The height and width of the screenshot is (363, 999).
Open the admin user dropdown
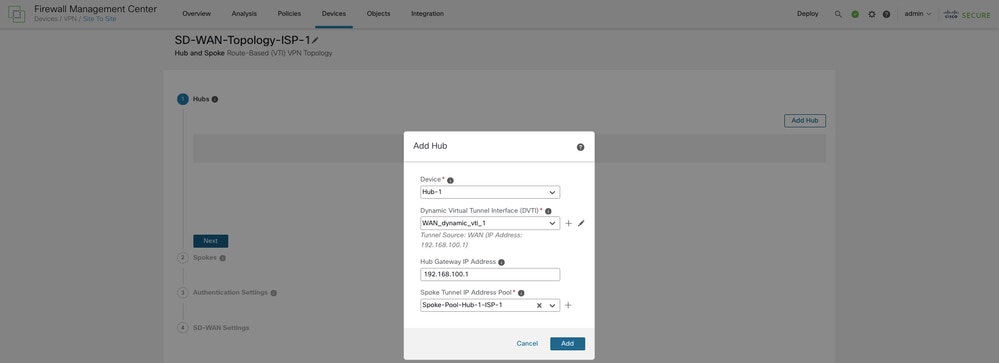coord(917,14)
